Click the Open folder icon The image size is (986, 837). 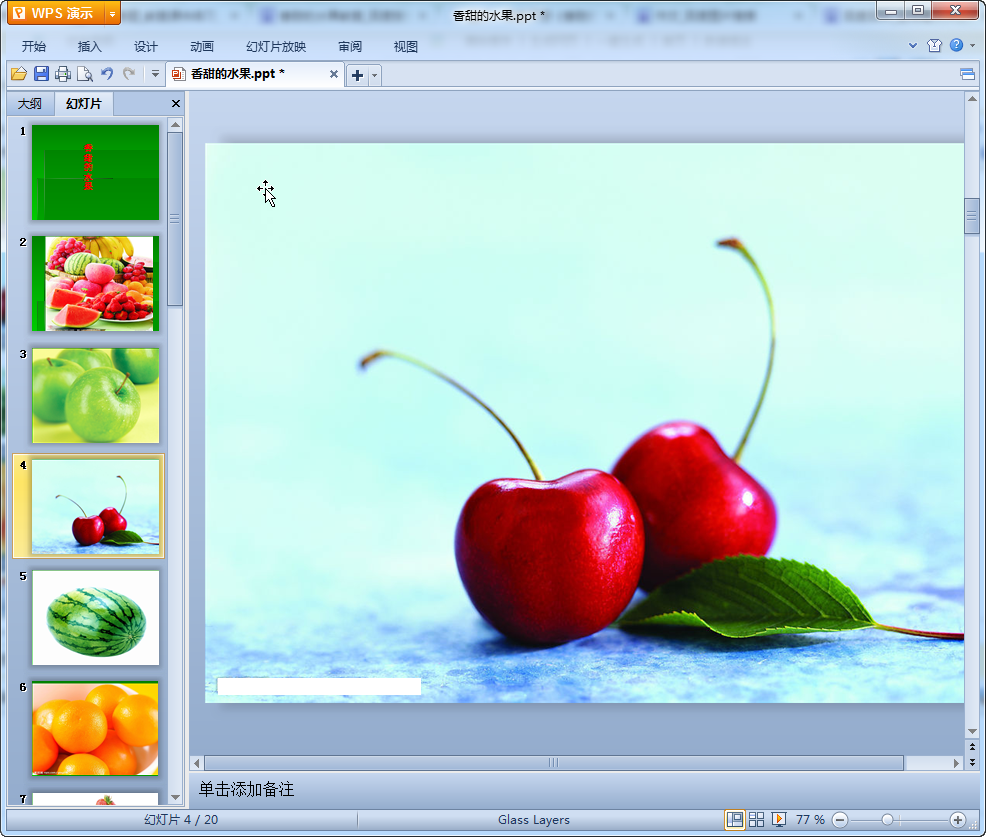19,74
